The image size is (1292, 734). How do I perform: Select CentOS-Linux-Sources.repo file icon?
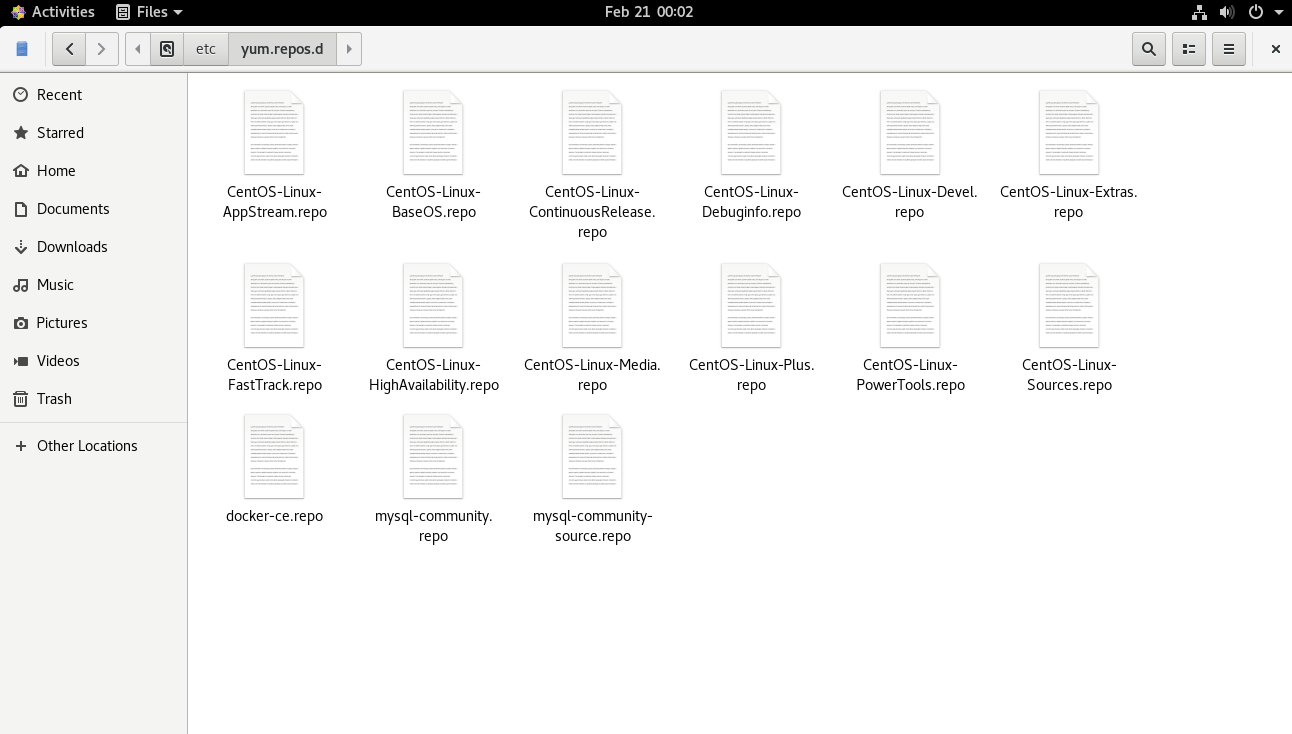coord(1069,305)
